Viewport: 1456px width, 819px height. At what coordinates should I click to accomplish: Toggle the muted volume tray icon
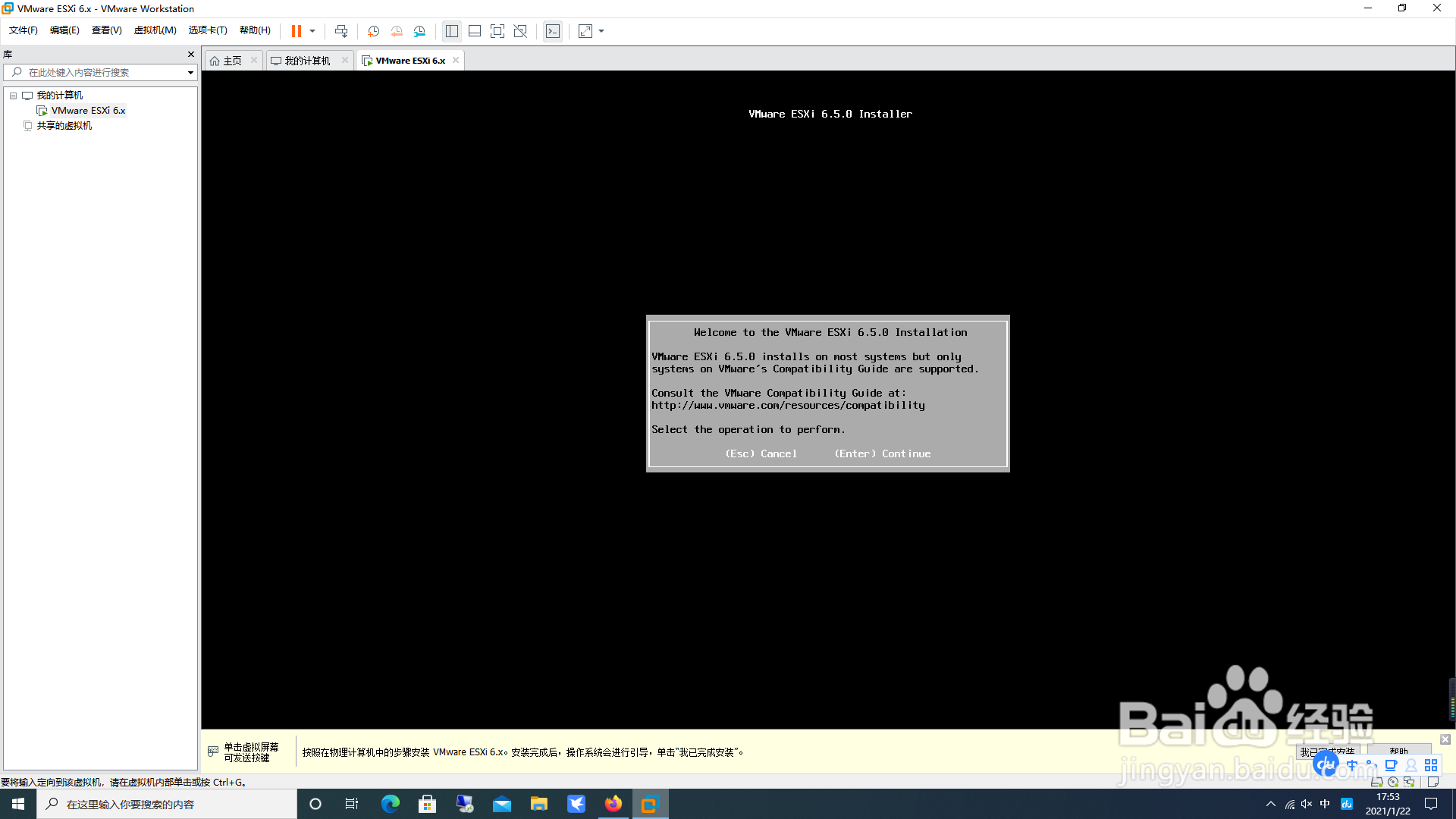point(1307,804)
